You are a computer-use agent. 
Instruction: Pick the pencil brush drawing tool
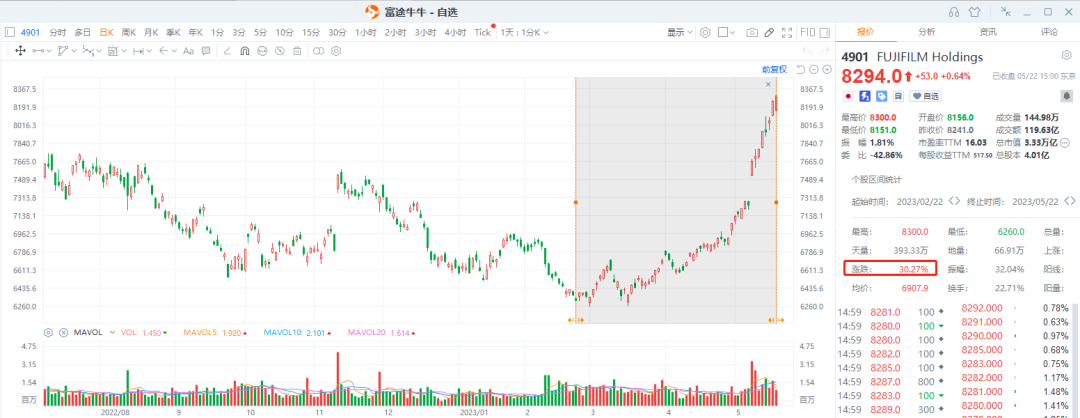point(227,50)
